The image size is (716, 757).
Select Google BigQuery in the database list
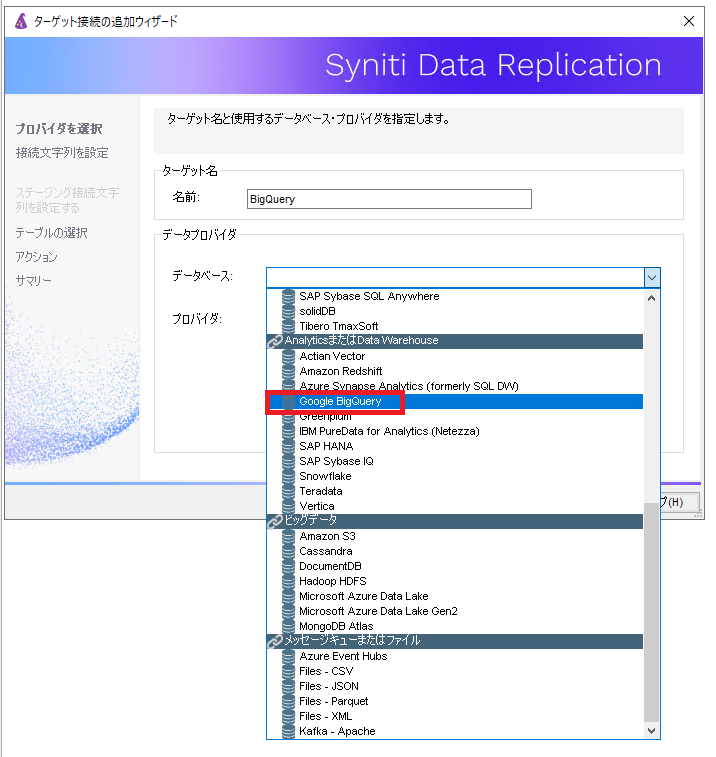click(x=455, y=401)
